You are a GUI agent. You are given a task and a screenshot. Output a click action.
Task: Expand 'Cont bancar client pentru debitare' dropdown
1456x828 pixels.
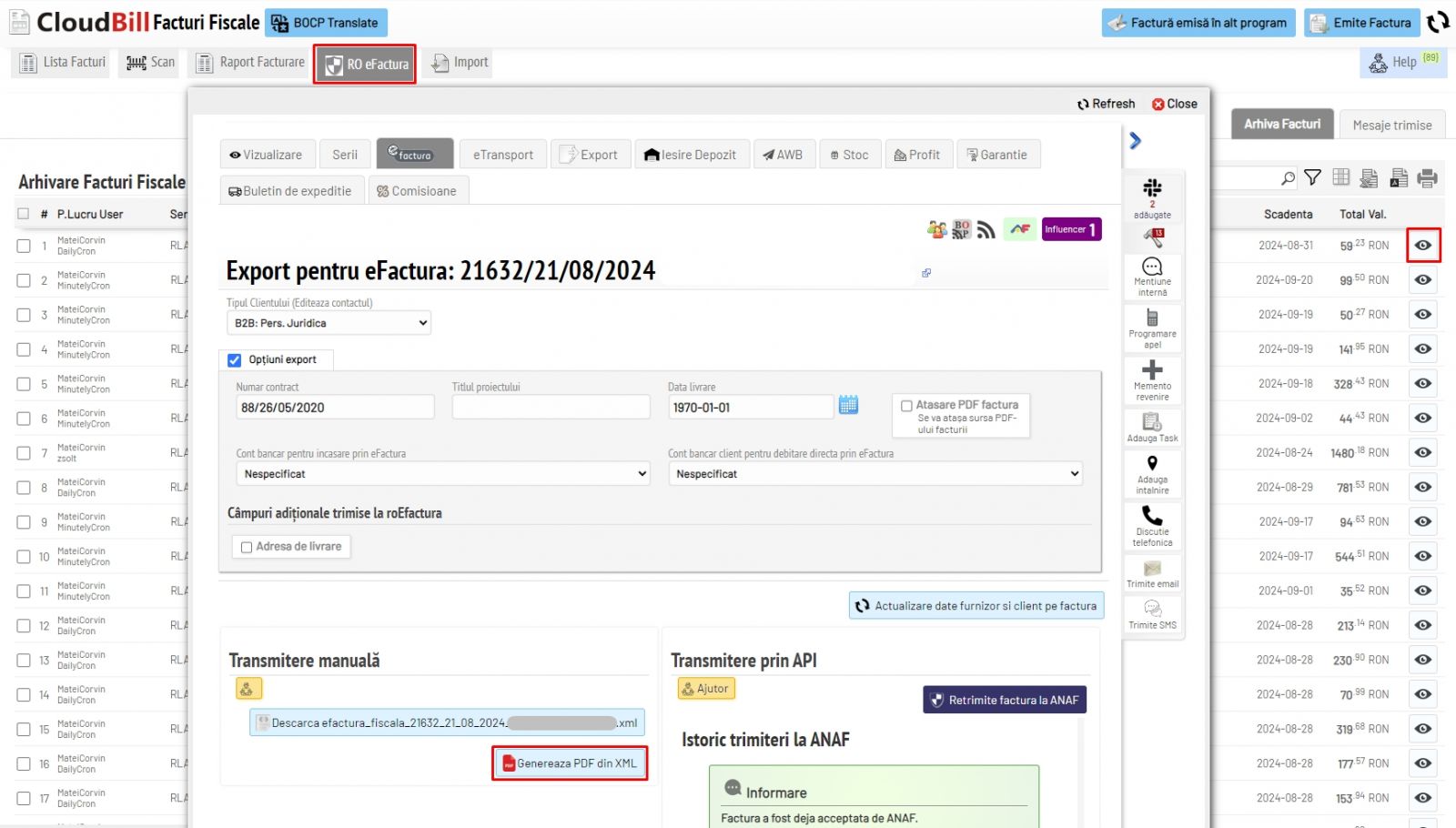click(875, 474)
